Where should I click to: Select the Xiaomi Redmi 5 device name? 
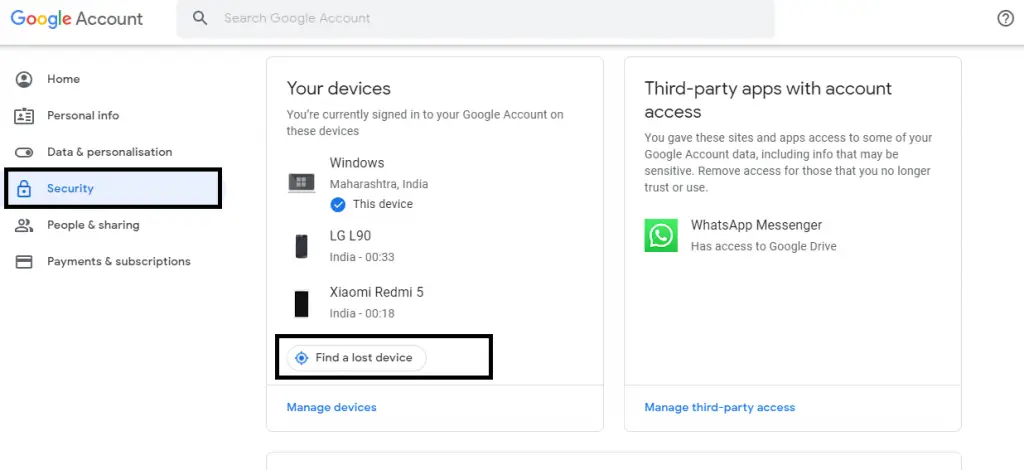pos(377,292)
